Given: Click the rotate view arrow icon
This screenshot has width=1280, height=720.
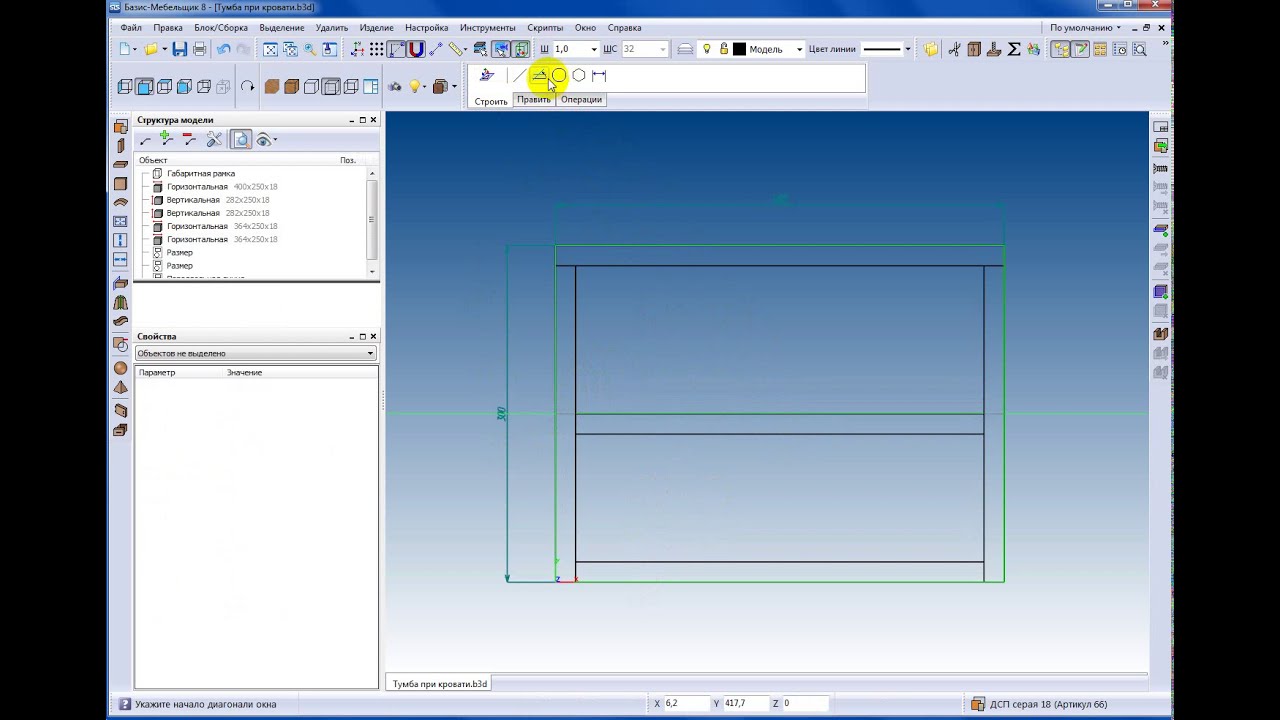Looking at the screenshot, I should tap(247, 87).
